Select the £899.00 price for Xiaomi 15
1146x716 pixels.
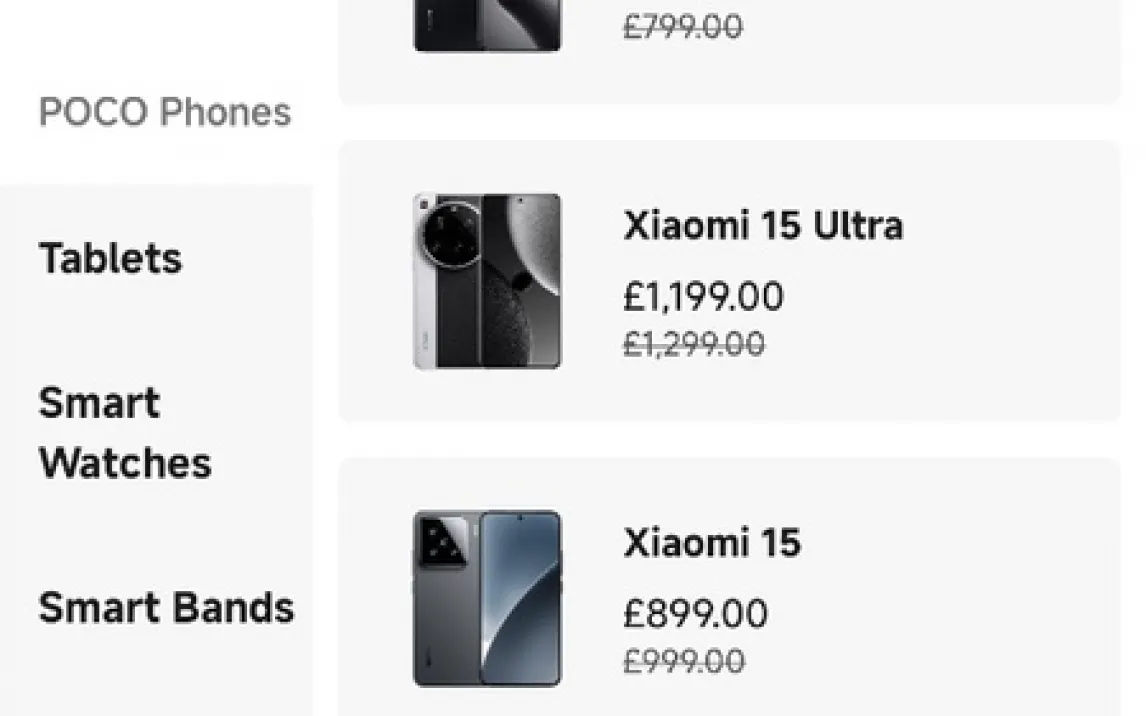click(695, 613)
